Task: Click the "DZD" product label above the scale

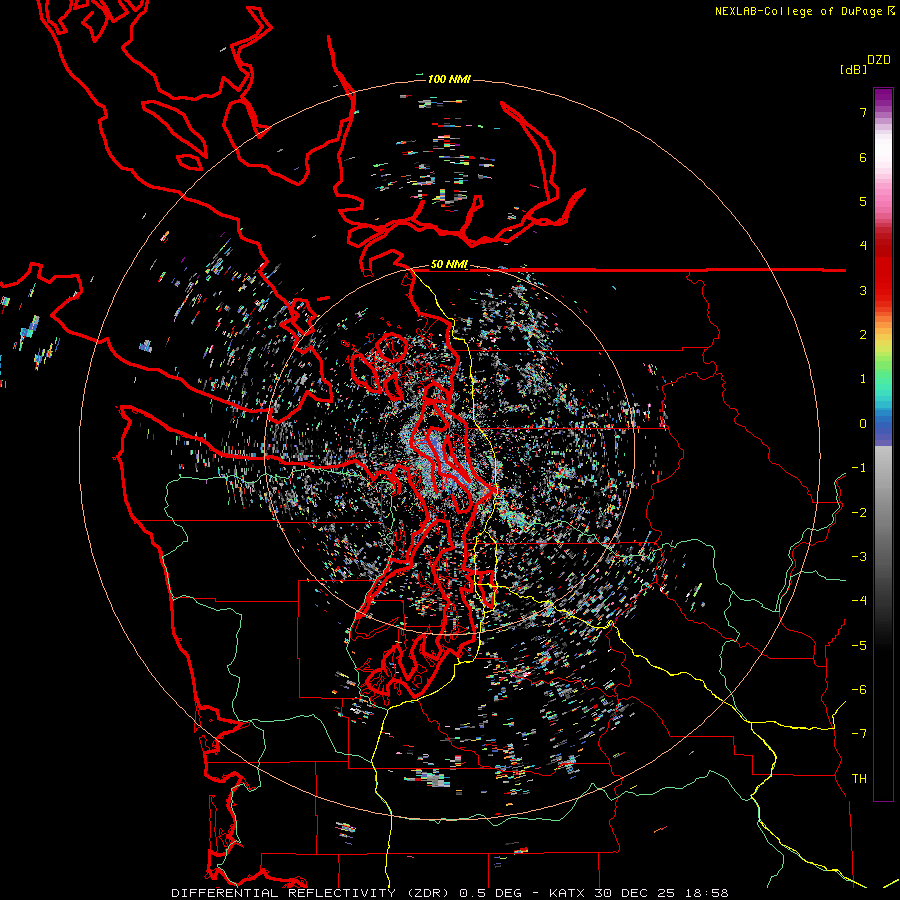Action: click(x=879, y=60)
